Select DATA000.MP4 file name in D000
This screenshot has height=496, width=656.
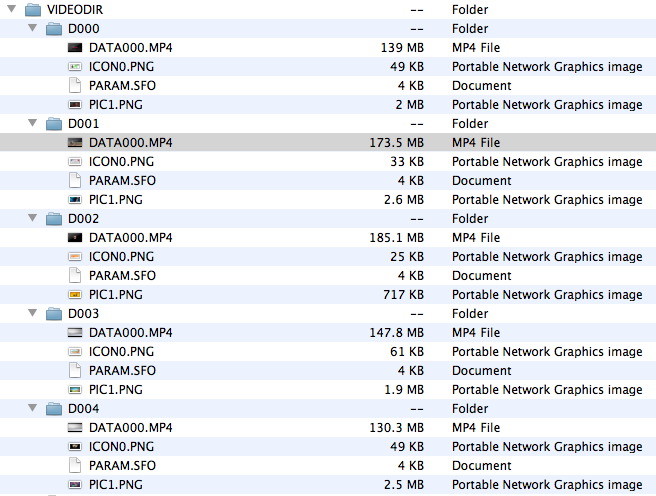(x=131, y=48)
